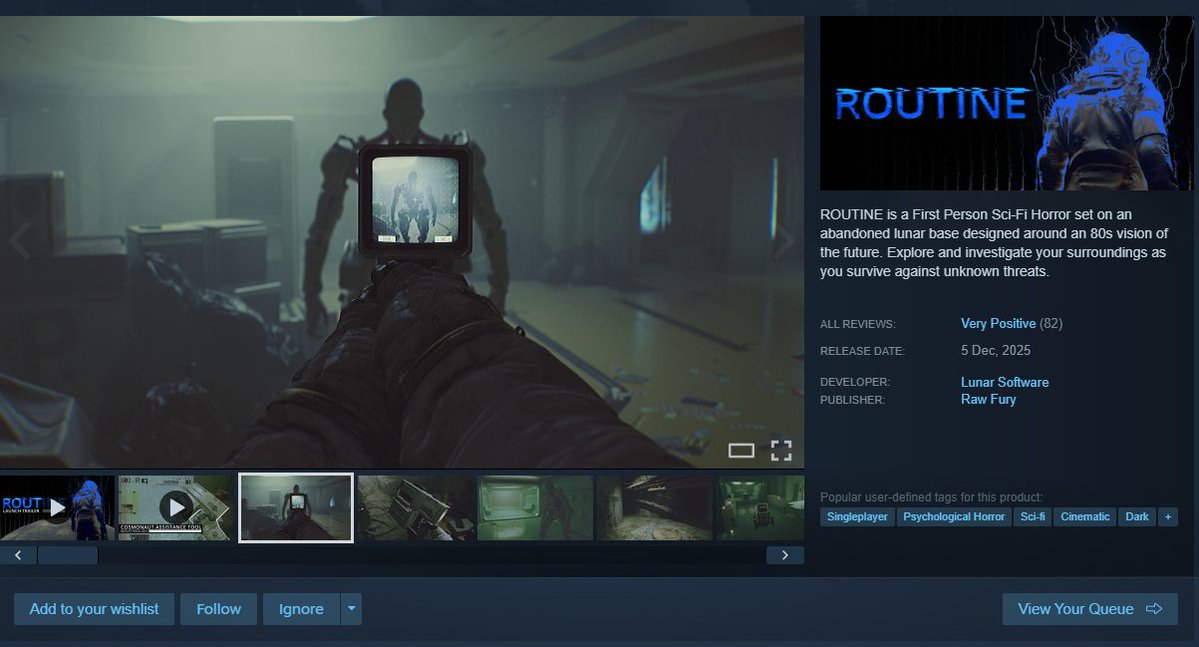The height and width of the screenshot is (647, 1199).
Task: Select the Cinematic tag
Action: (1085, 517)
